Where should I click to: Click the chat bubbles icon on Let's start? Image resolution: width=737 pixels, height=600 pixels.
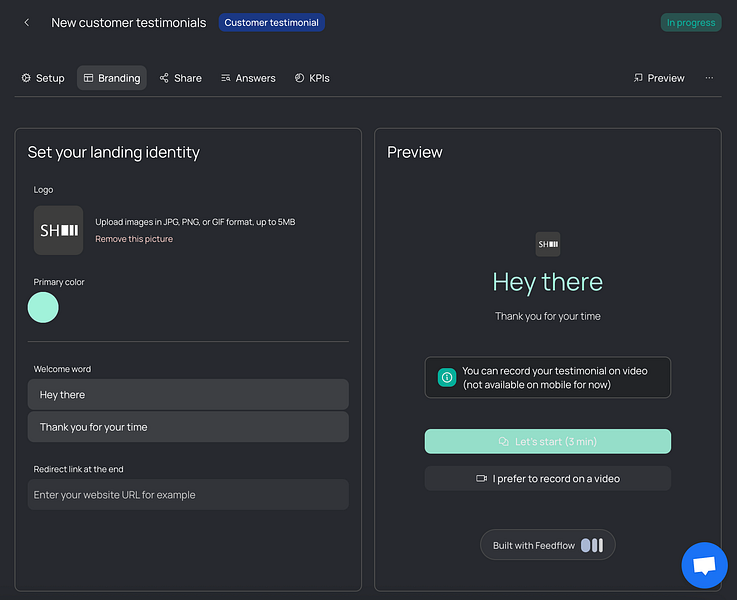coord(503,442)
